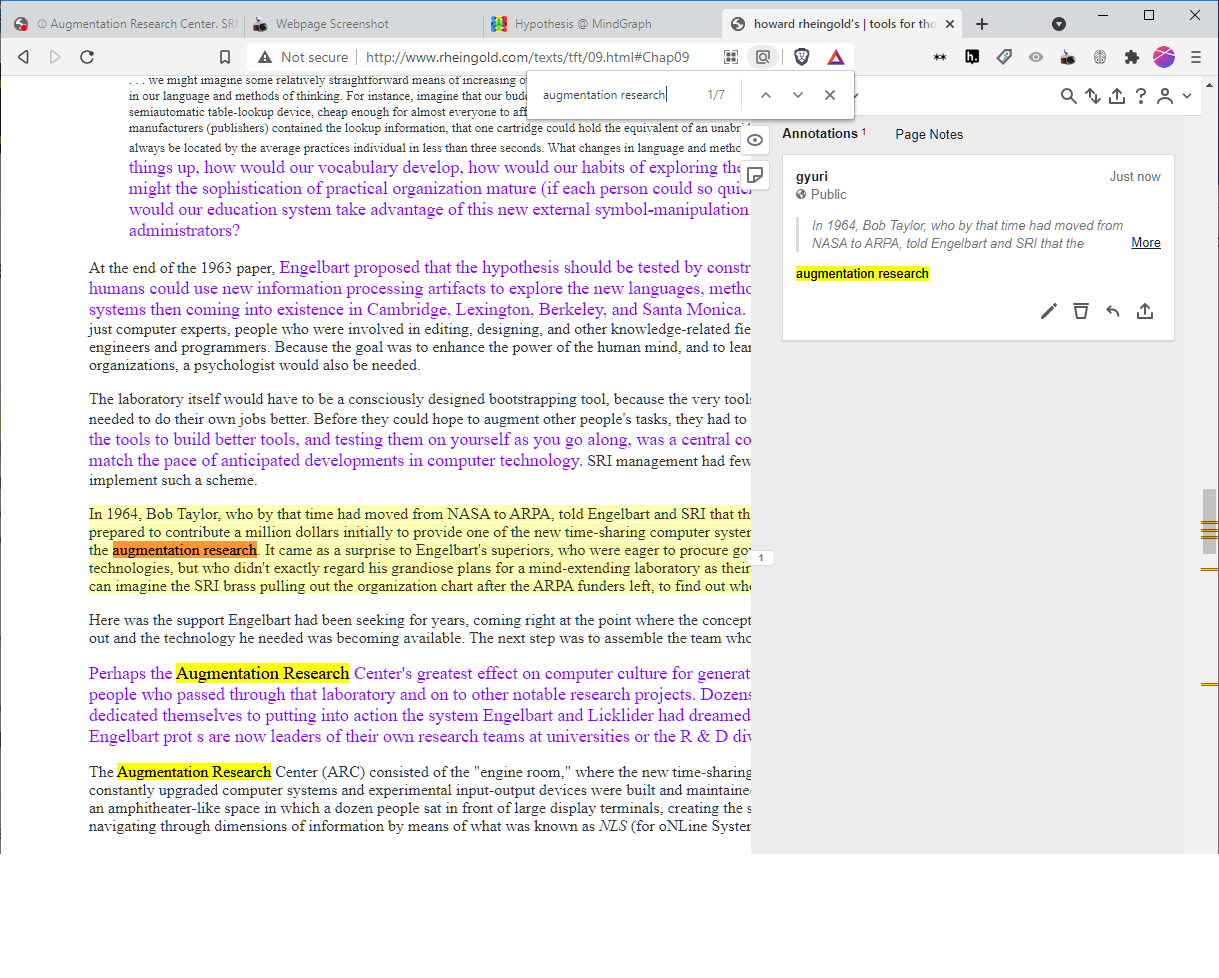Click the brain extension icon
This screenshot has width=1219, height=978.
[1100, 57]
